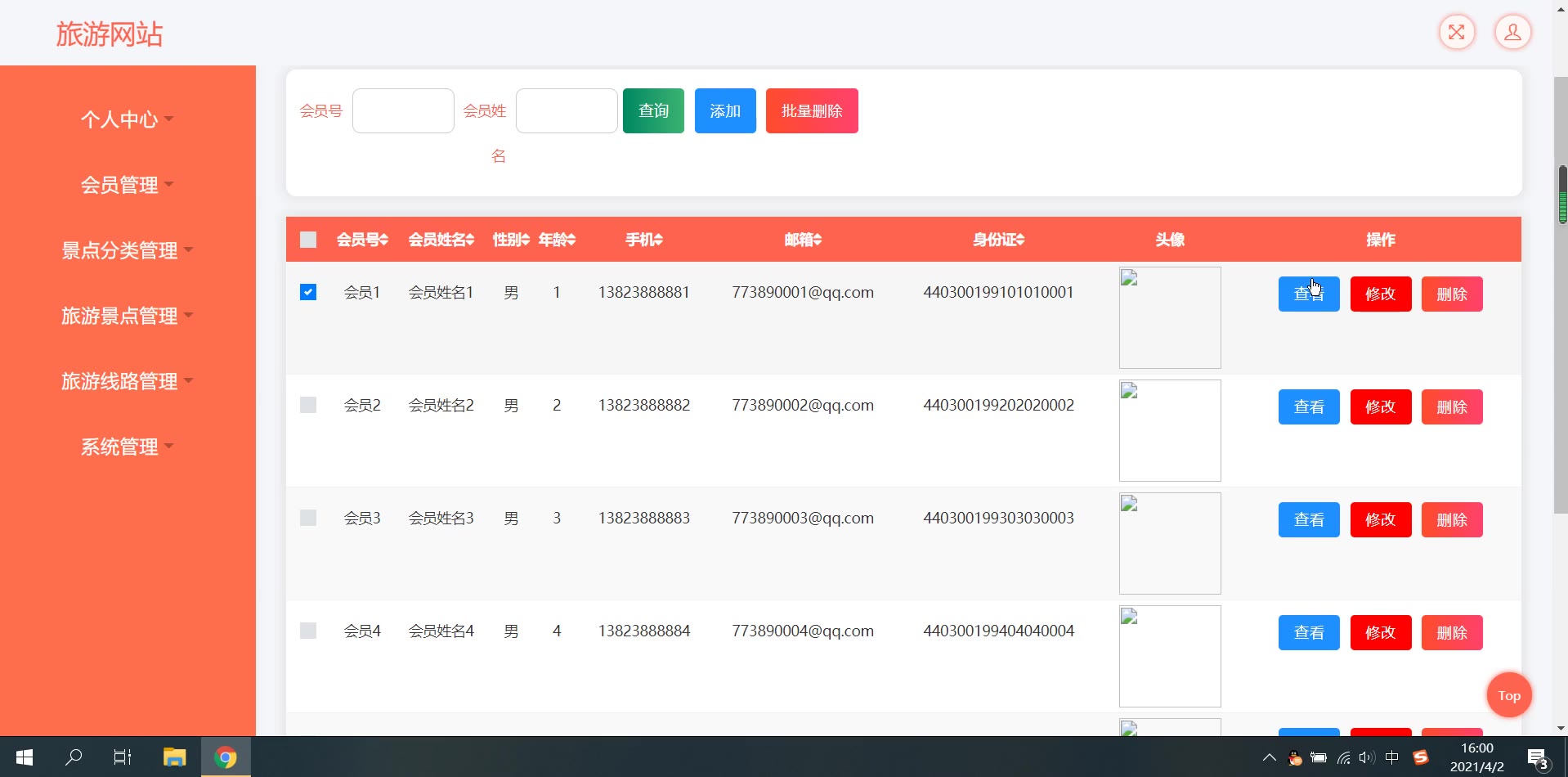Sort table by 会员号 column

pos(362,240)
